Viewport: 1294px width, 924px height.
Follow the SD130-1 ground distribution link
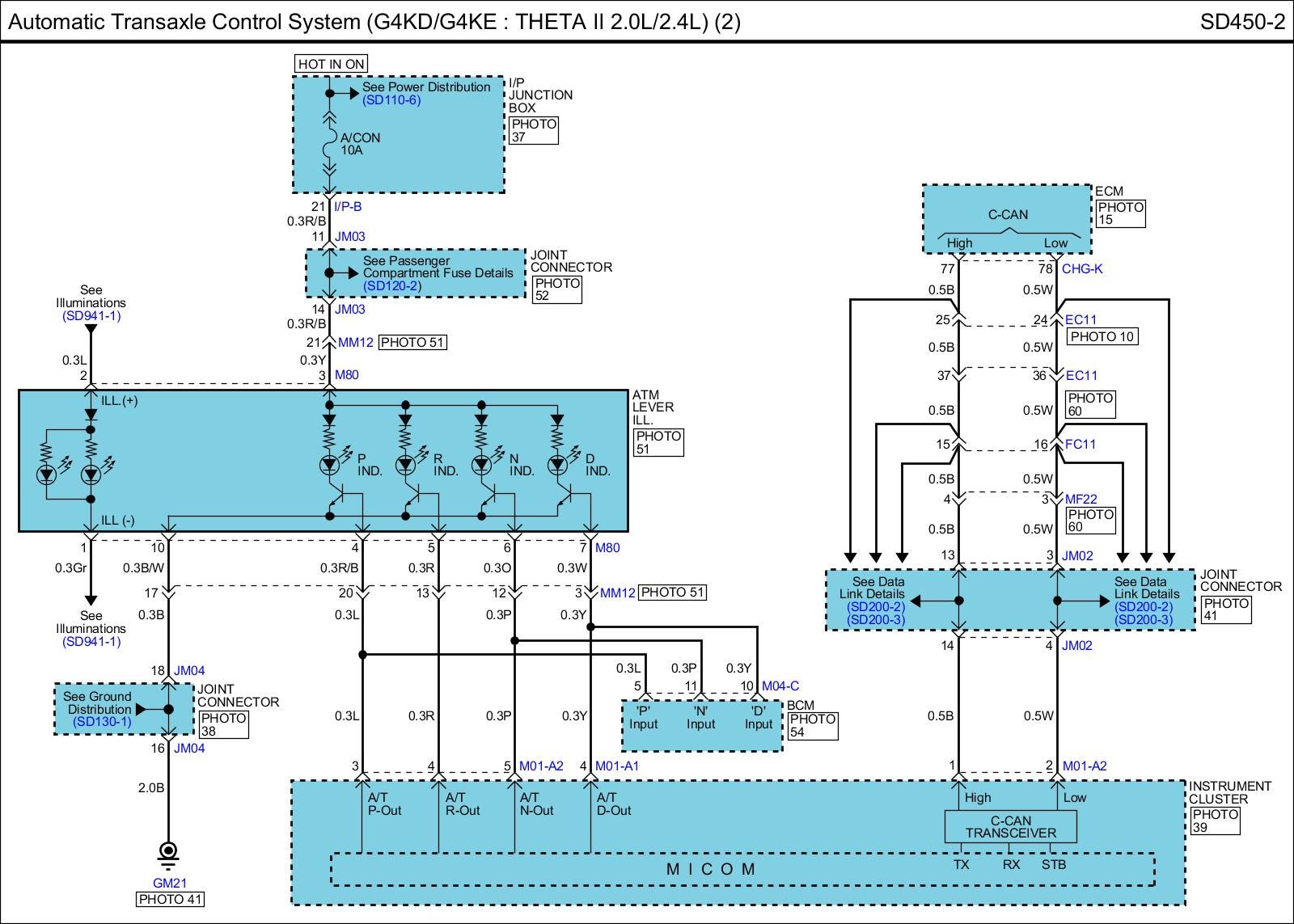click(102, 722)
